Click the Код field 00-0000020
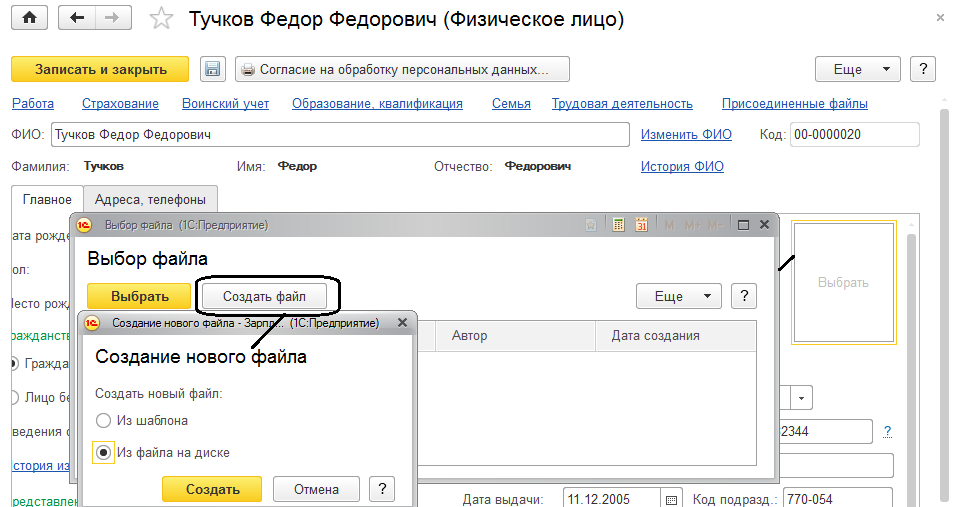 click(855, 134)
